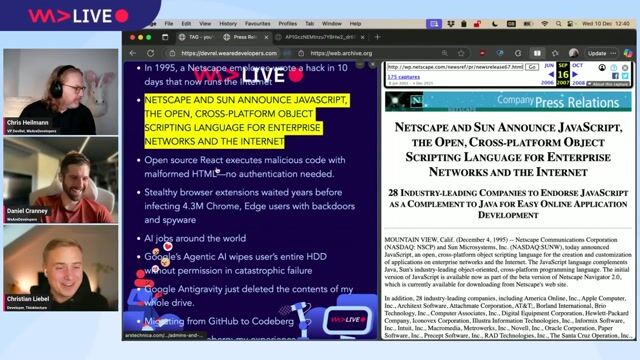This screenshot has height=360, width=640.
Task: Open the Profiles menu
Action: coord(287,24)
